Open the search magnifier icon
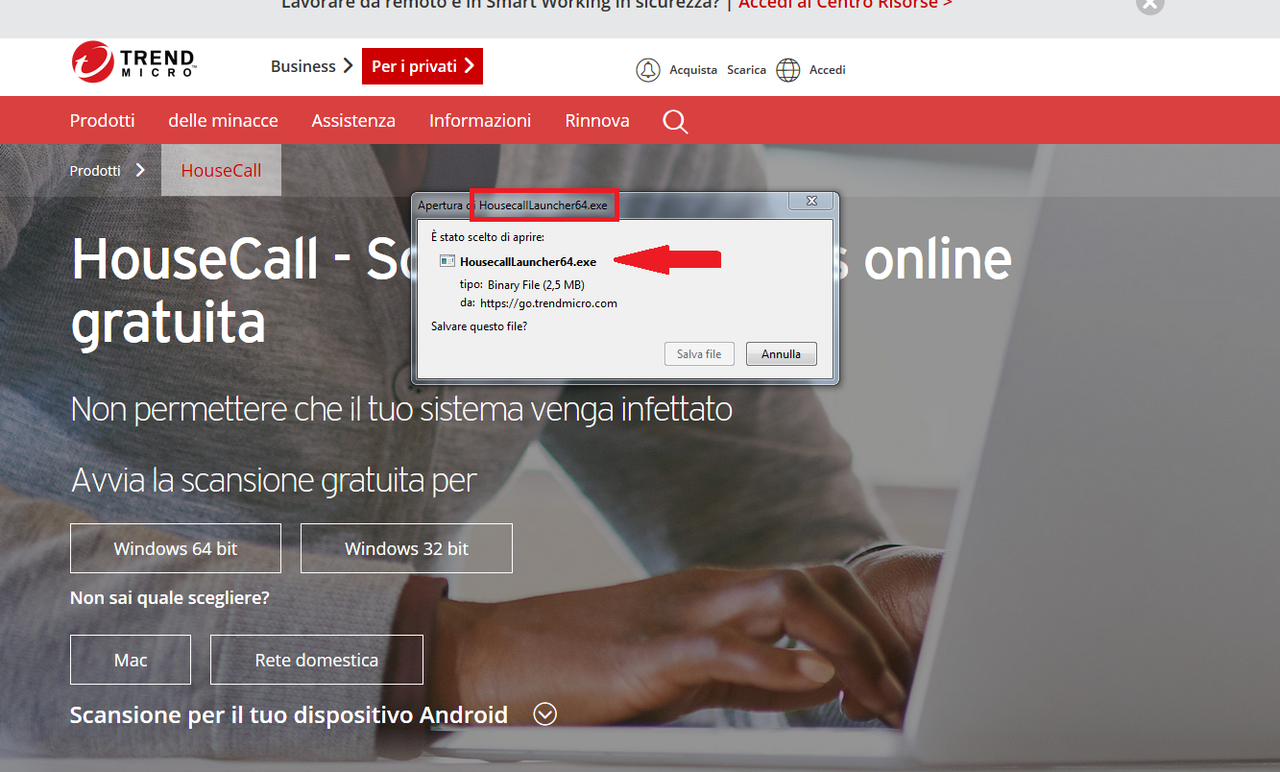The height and width of the screenshot is (772, 1280). coord(675,122)
